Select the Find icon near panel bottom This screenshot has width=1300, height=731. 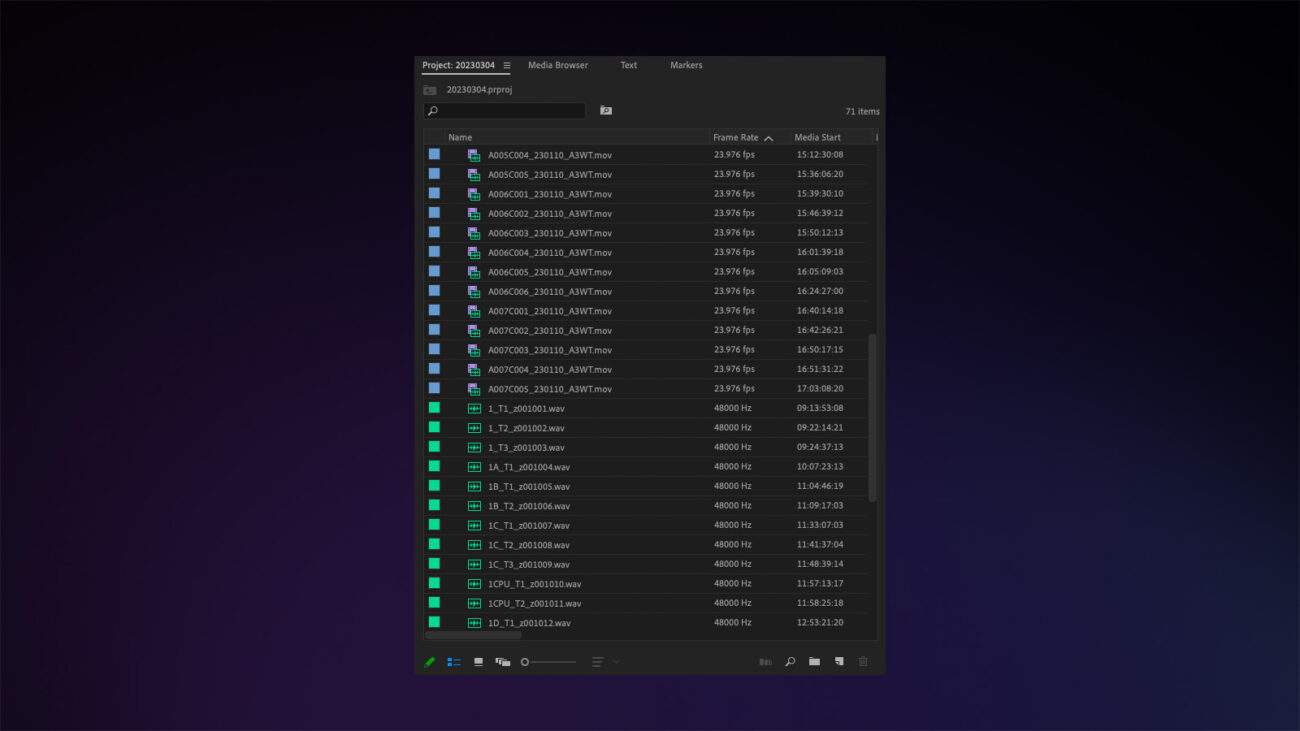[790, 661]
